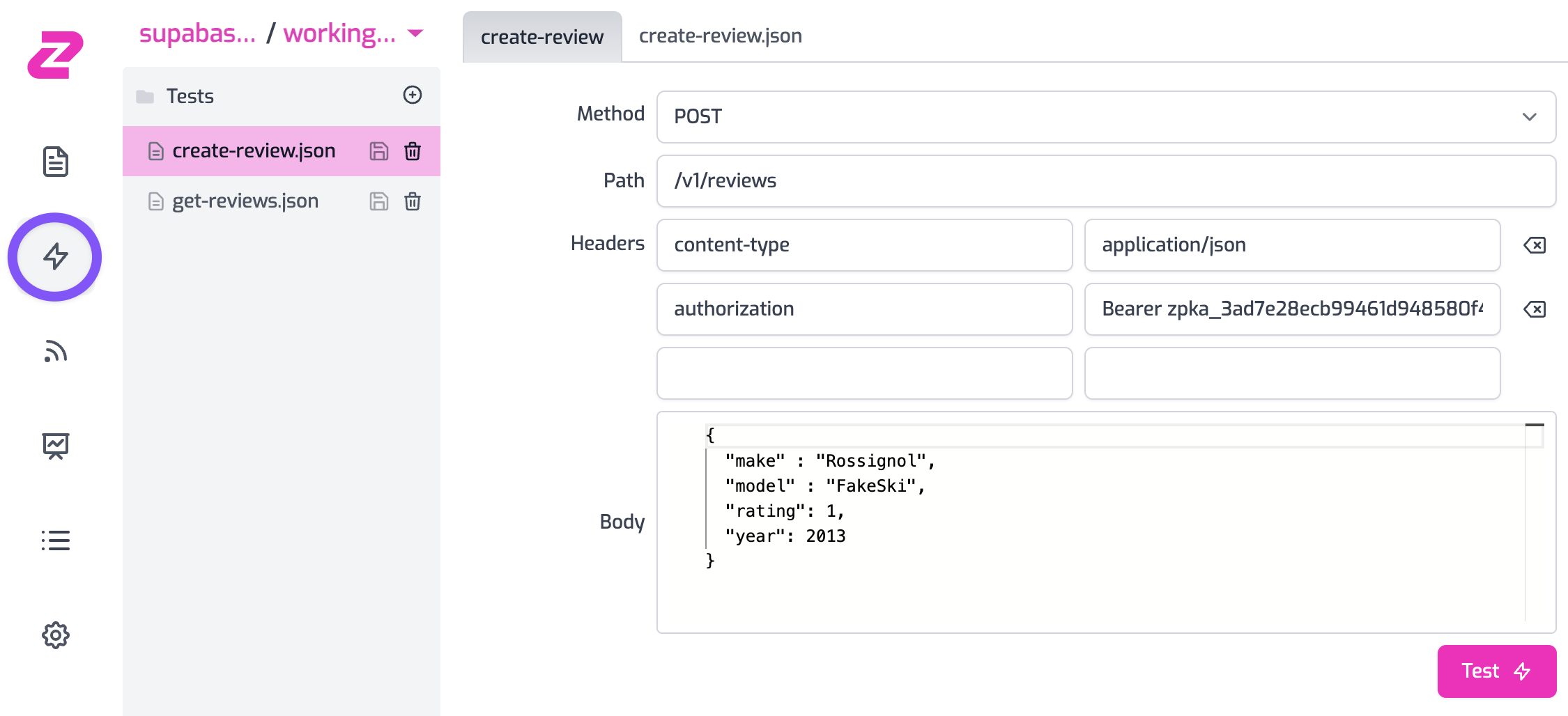1568x716 pixels.
Task: Delete the create-review.json test file
Action: (413, 151)
